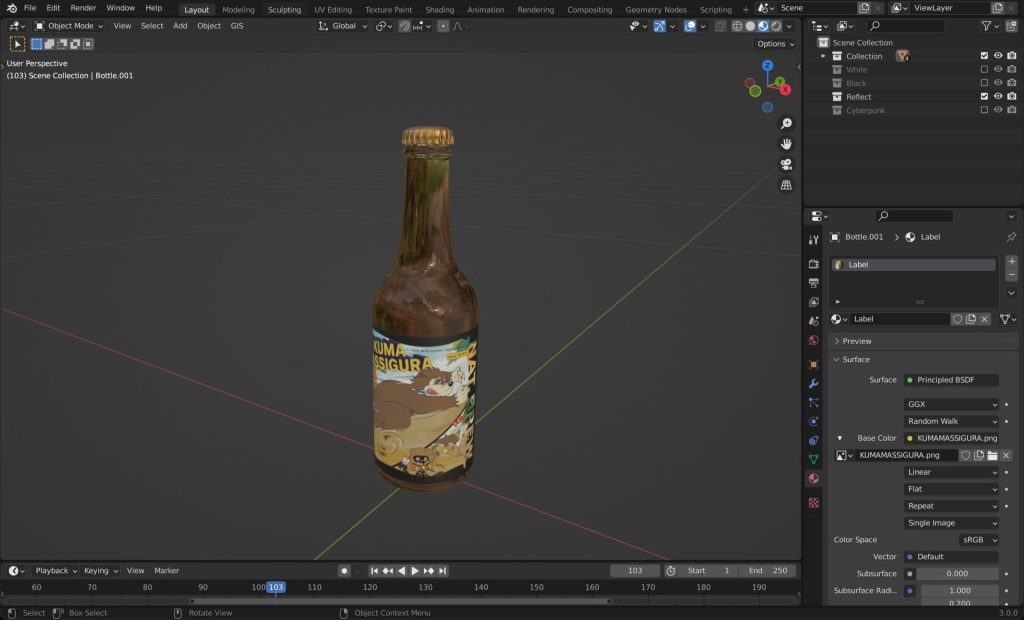This screenshot has width=1024, height=620.
Task: Toggle camera view with camera icon
Action: (786, 165)
